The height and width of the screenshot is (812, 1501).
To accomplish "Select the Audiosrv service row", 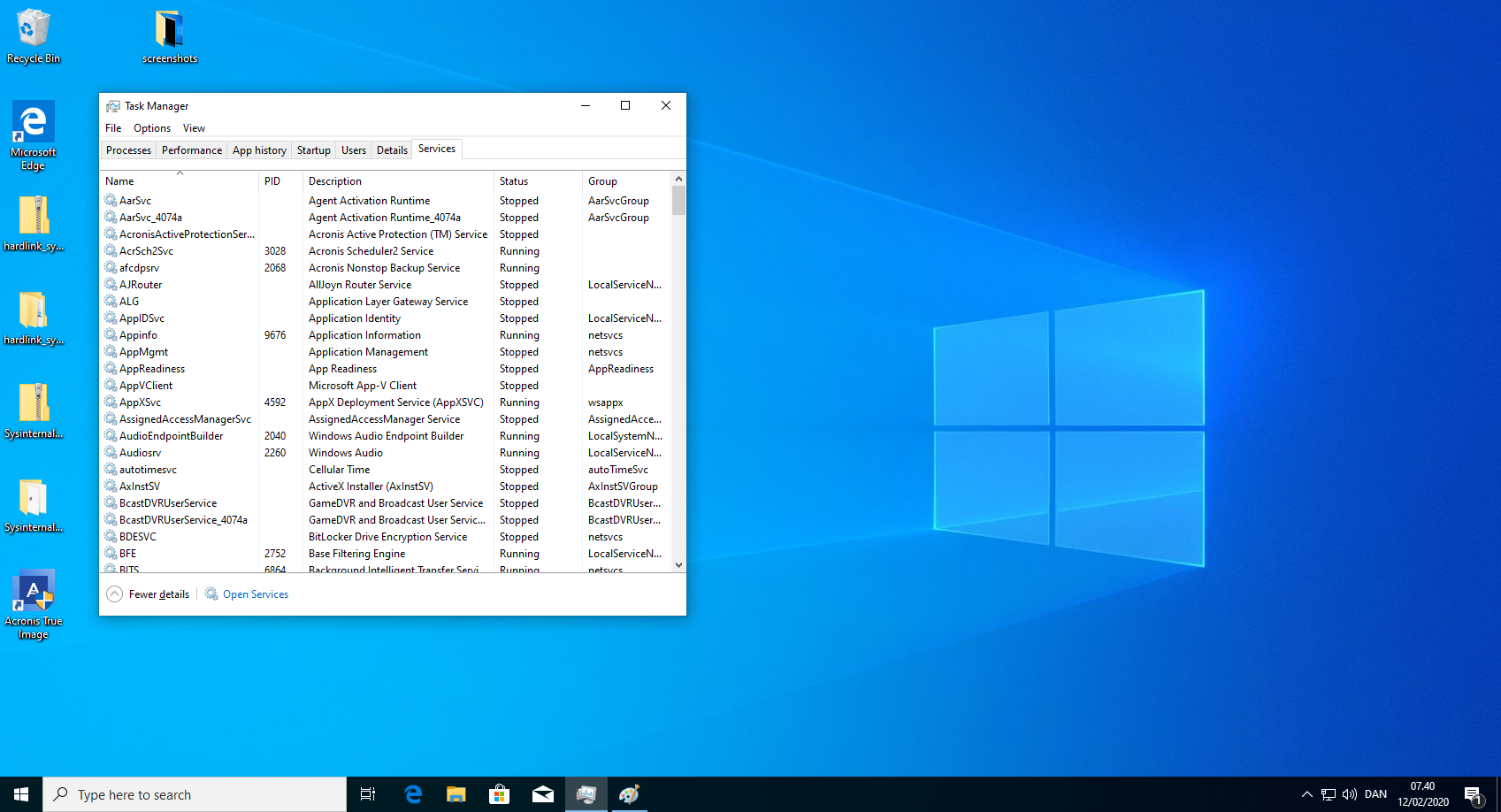I will (x=140, y=453).
